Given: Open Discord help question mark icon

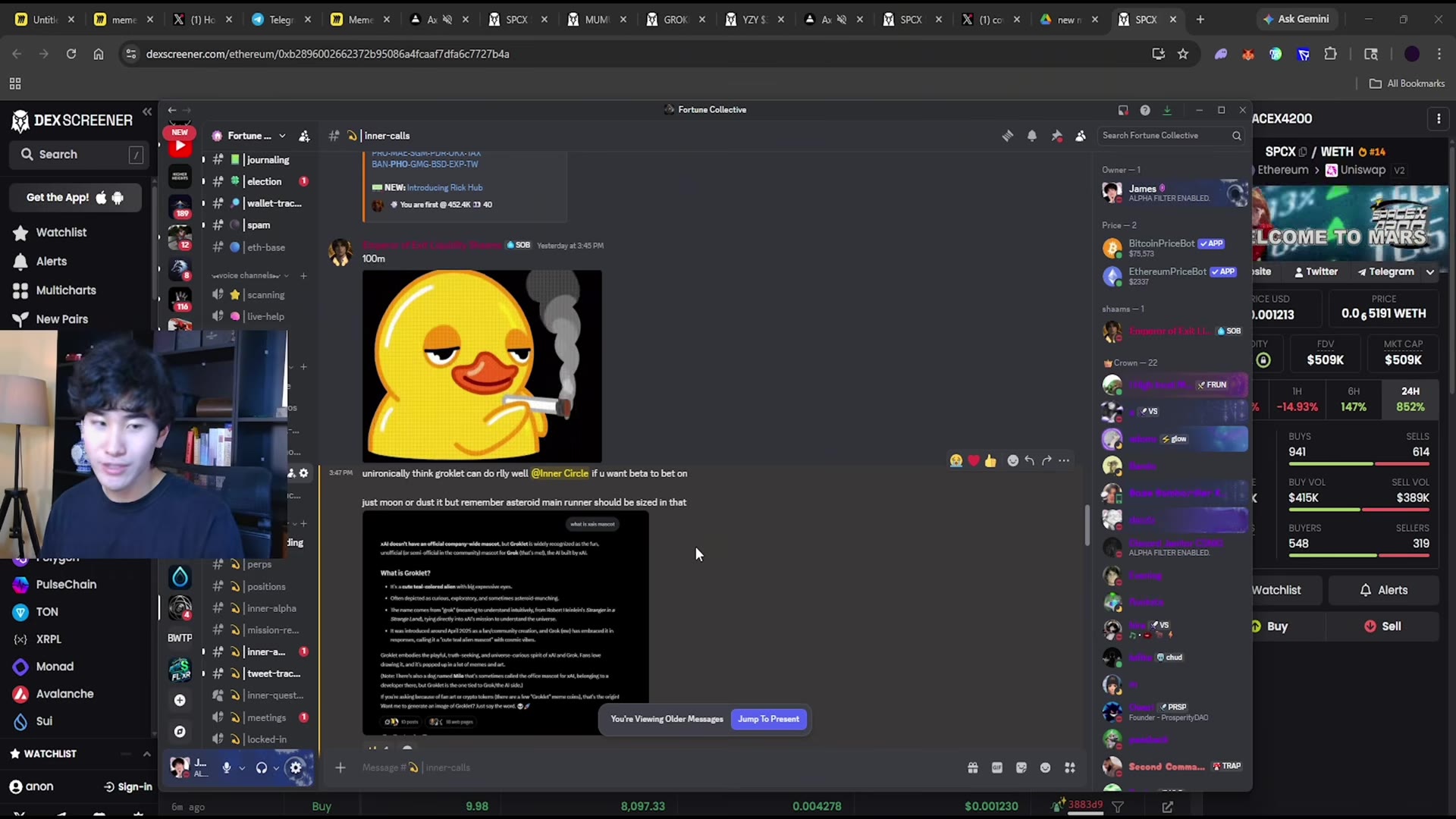Looking at the screenshot, I should point(1145,110).
